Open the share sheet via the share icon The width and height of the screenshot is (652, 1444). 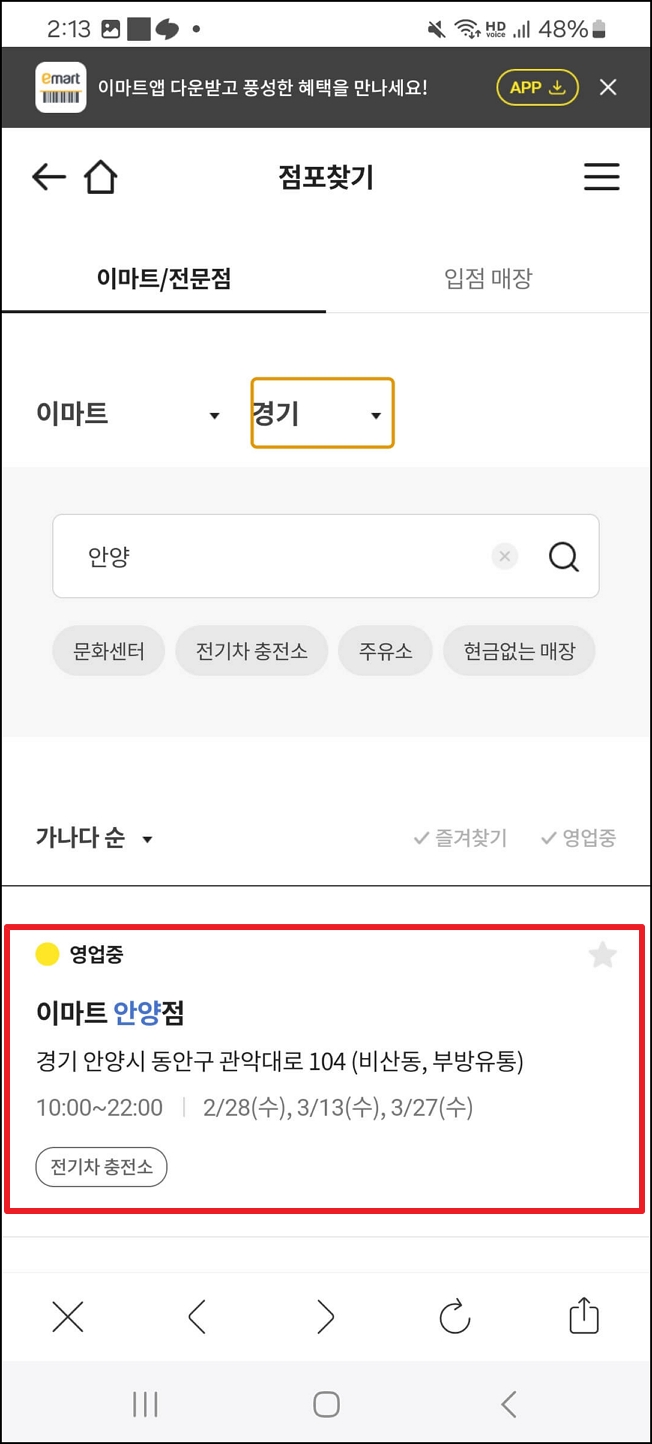(584, 1317)
